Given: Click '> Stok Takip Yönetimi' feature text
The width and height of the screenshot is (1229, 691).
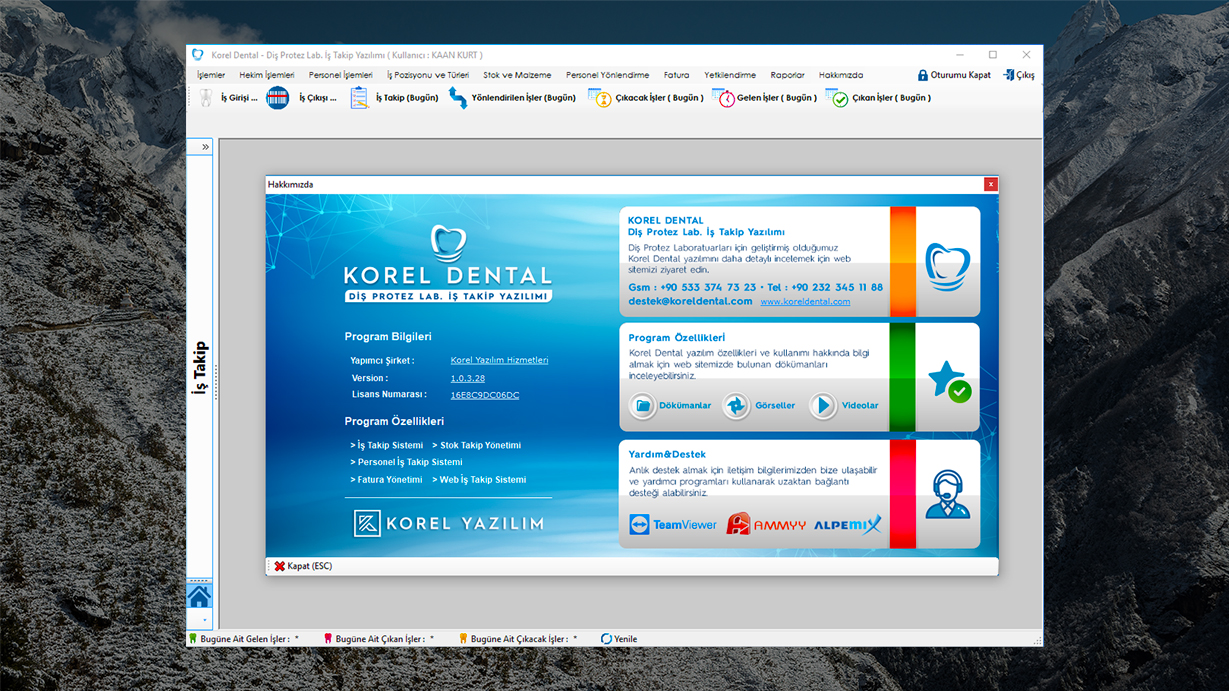Looking at the screenshot, I should 476,445.
